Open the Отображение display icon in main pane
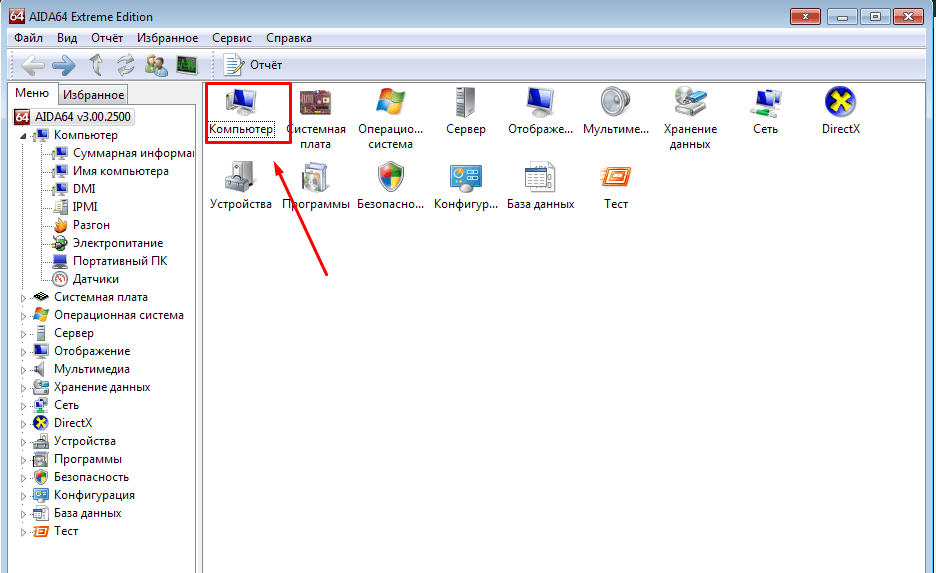 coord(540,112)
